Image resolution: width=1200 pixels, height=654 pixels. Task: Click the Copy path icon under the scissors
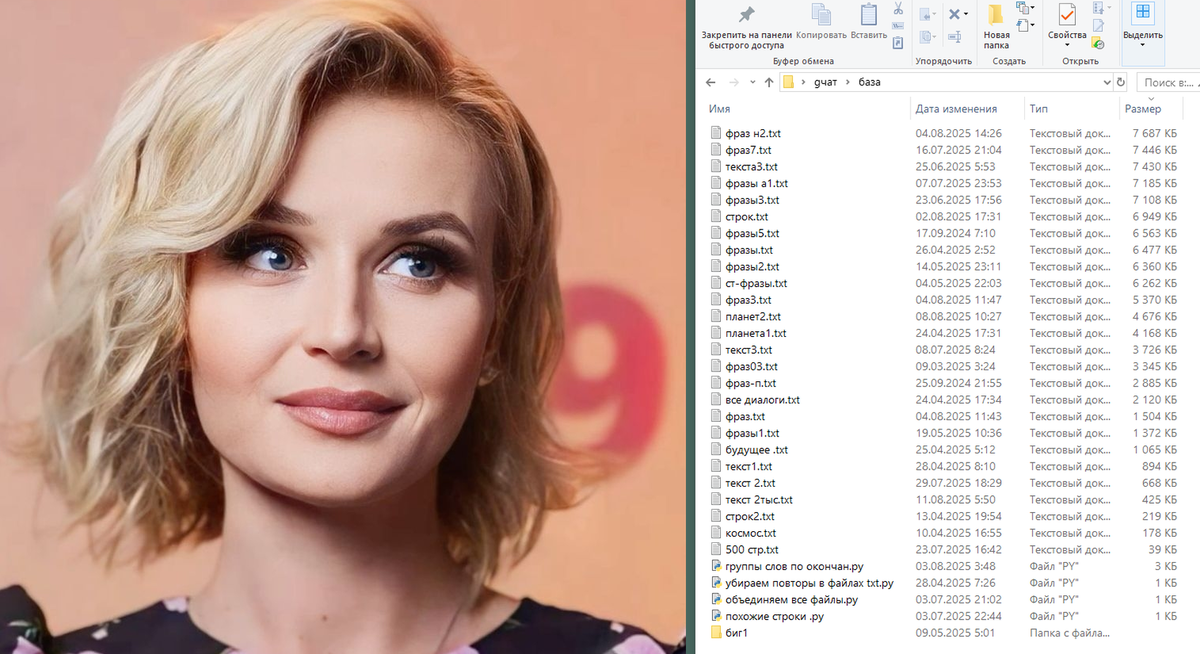point(898,26)
